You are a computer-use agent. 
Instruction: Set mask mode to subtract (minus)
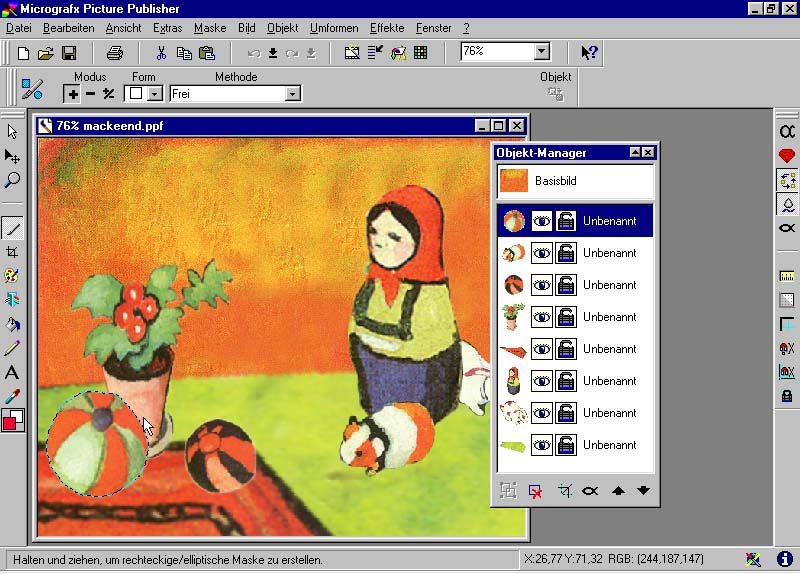coord(90,94)
